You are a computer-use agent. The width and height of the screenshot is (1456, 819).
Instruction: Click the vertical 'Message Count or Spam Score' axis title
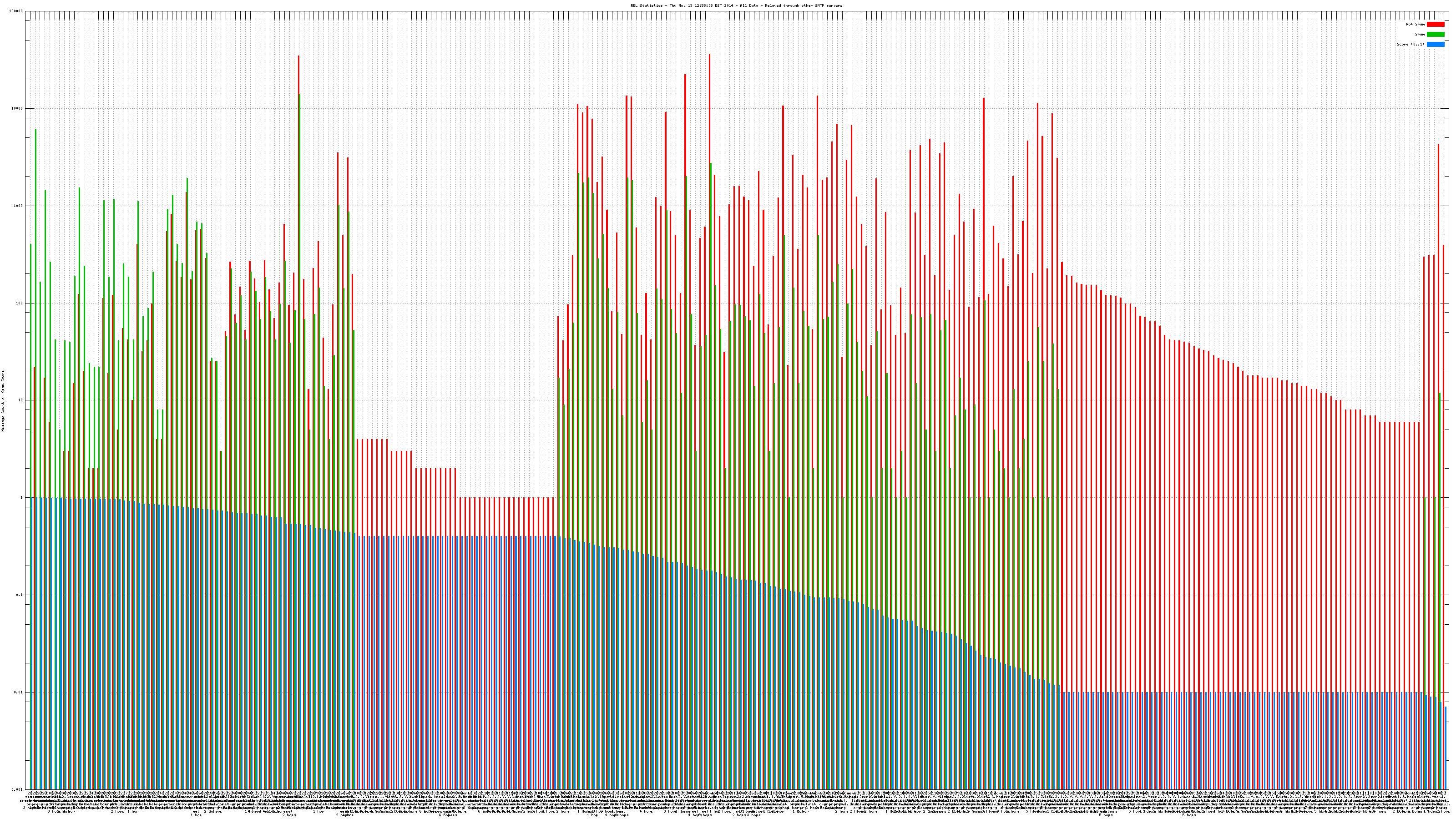3,401
